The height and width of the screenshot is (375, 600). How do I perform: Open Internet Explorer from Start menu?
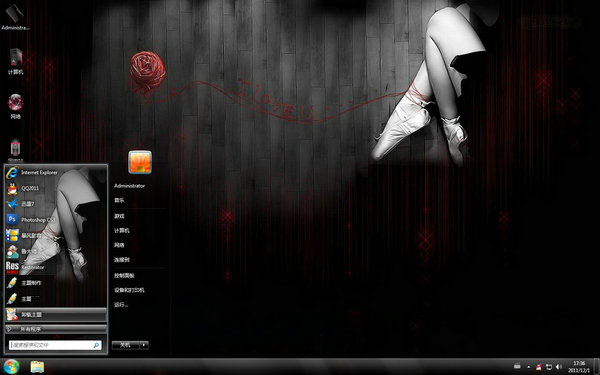click(55, 173)
